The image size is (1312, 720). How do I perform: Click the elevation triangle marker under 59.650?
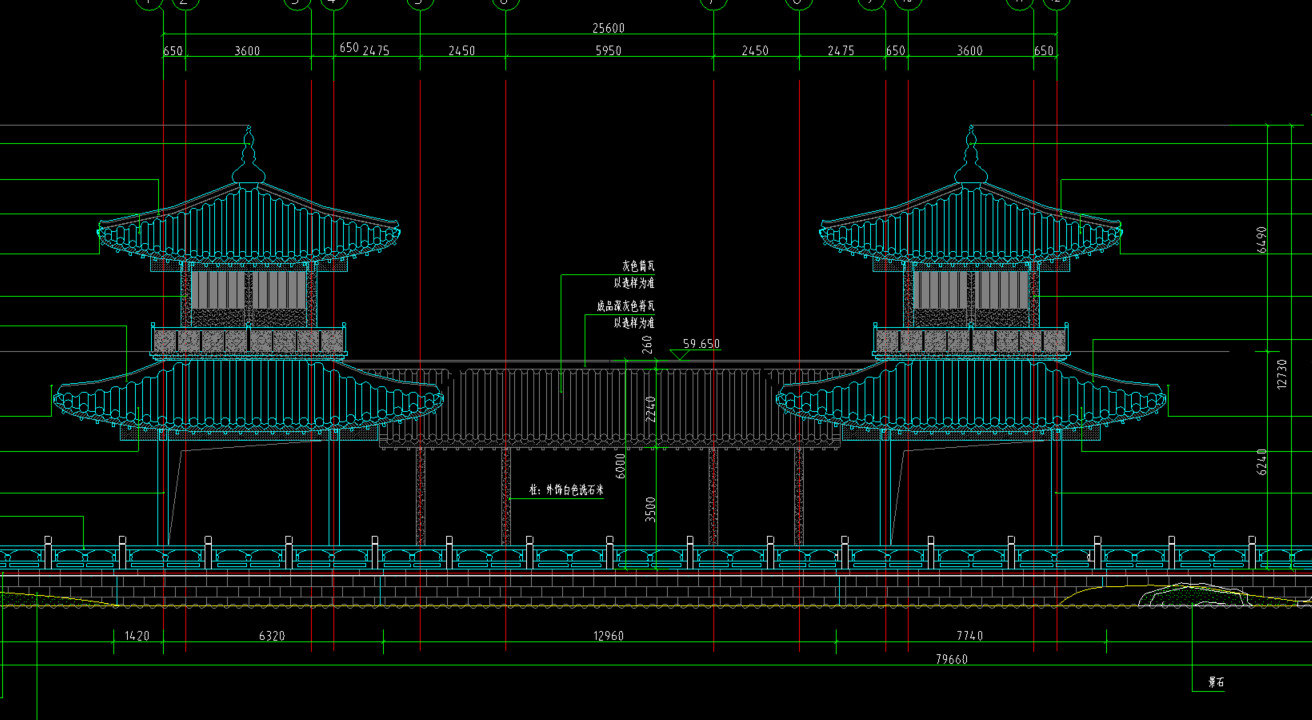coord(680,355)
